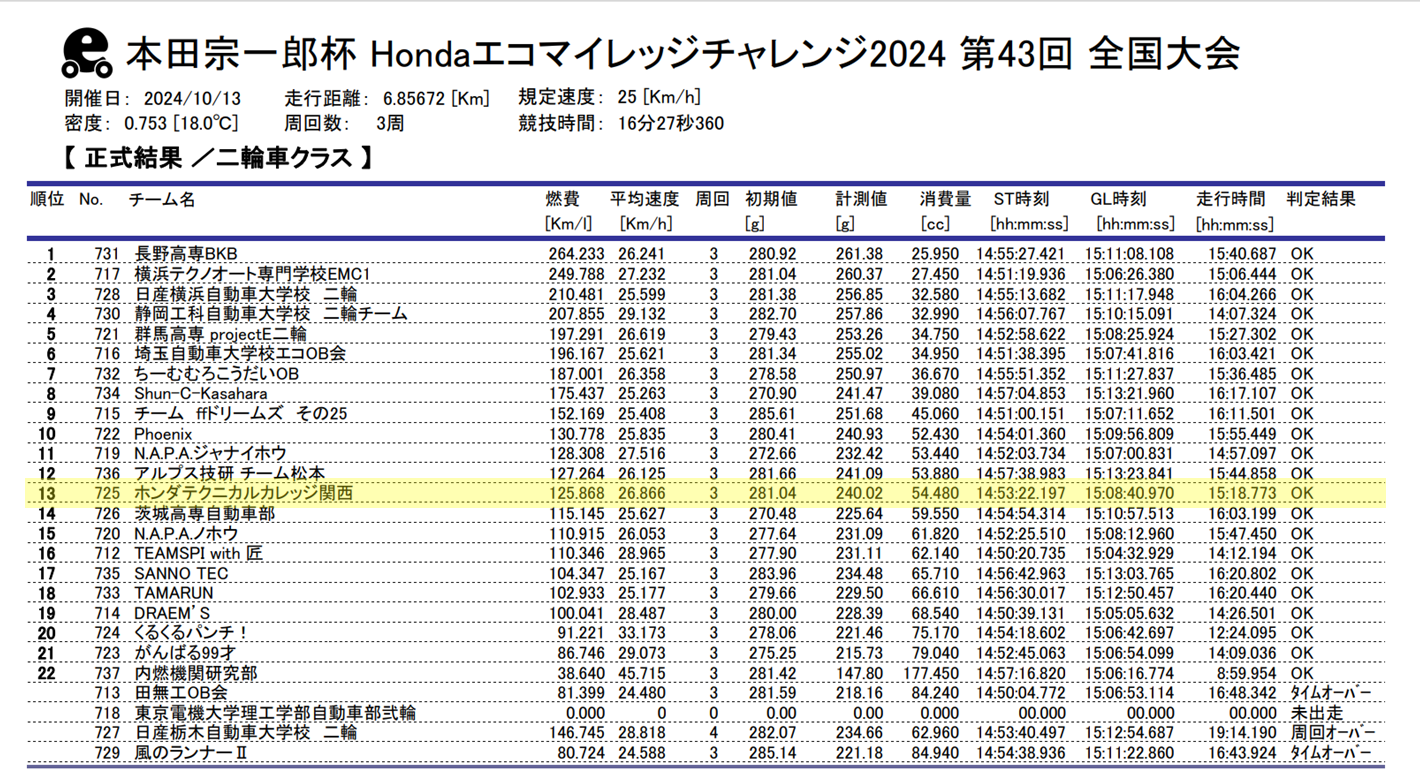Click the 走行時間 column header

[x=1230, y=200]
